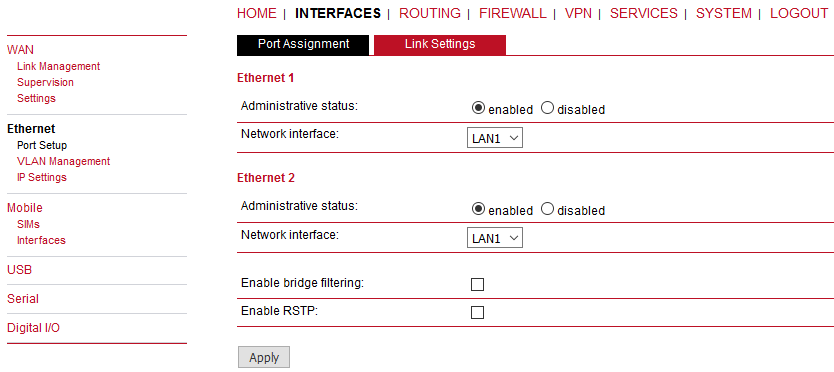Open Ethernet 1 network interface dropdown

[x=495, y=138]
